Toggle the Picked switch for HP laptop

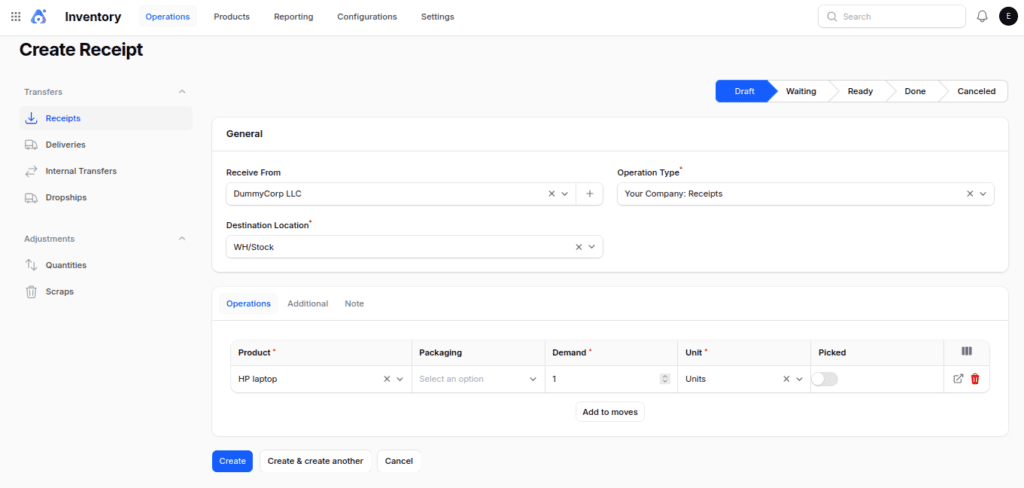[824, 379]
